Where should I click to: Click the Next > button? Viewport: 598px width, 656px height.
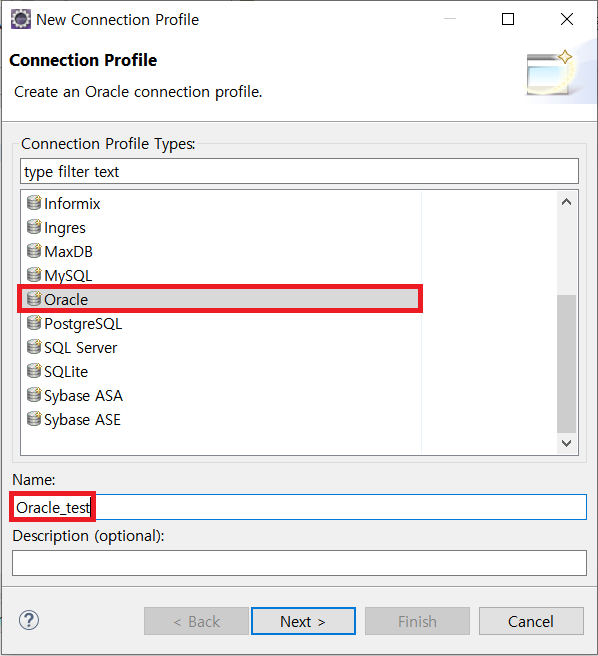[303, 621]
